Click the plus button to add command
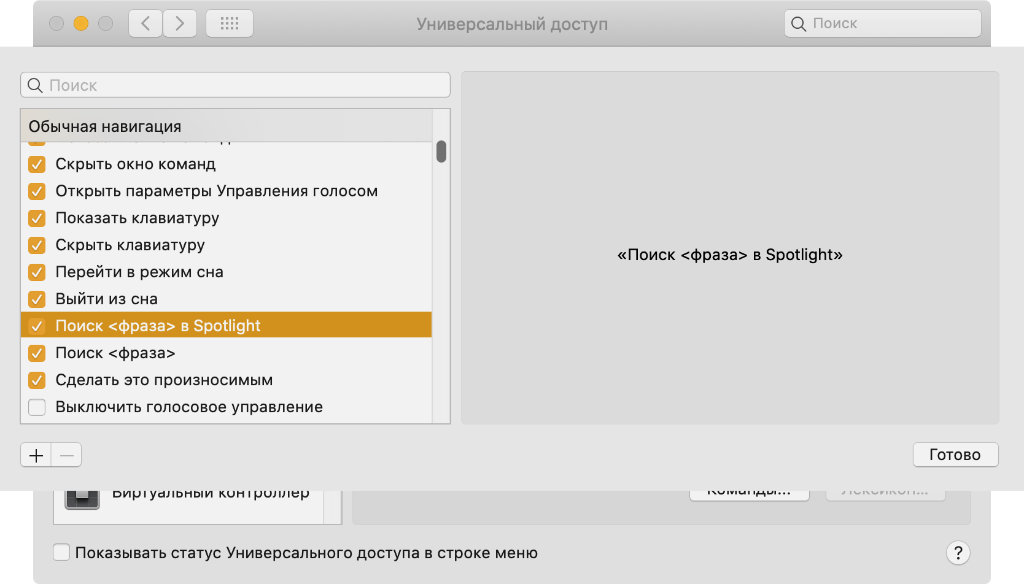 36,455
